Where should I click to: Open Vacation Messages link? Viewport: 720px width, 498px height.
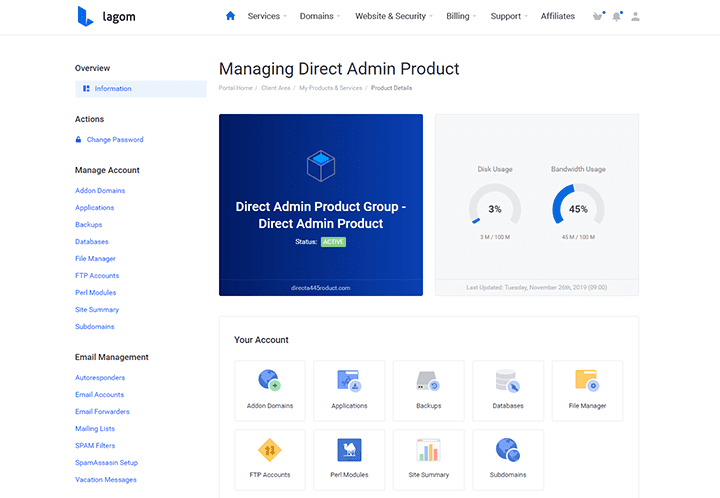click(106, 479)
